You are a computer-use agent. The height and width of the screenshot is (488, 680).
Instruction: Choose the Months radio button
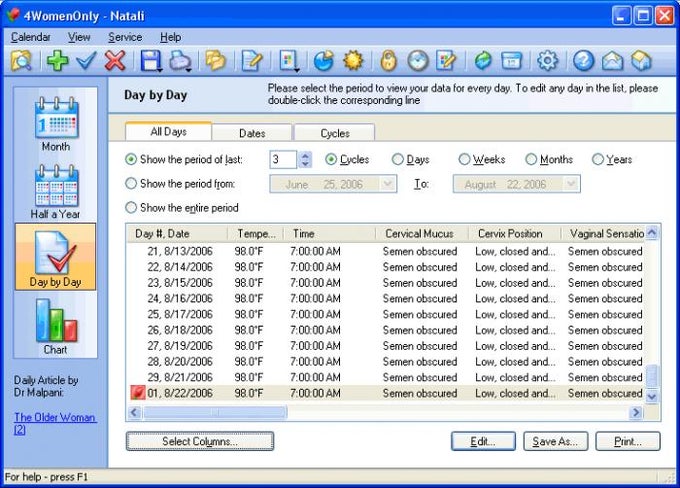531,159
